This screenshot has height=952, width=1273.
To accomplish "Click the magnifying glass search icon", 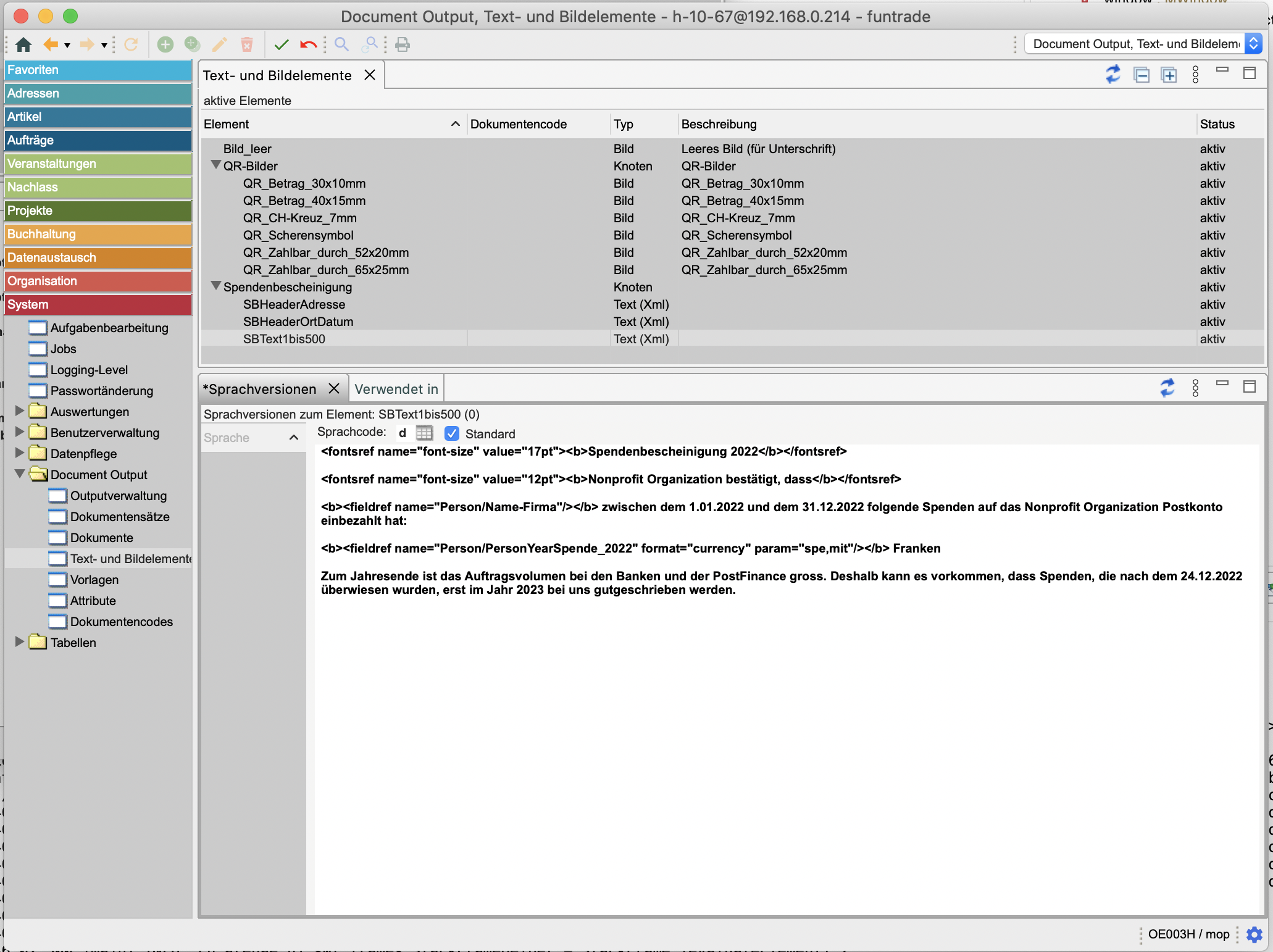I will pos(341,44).
